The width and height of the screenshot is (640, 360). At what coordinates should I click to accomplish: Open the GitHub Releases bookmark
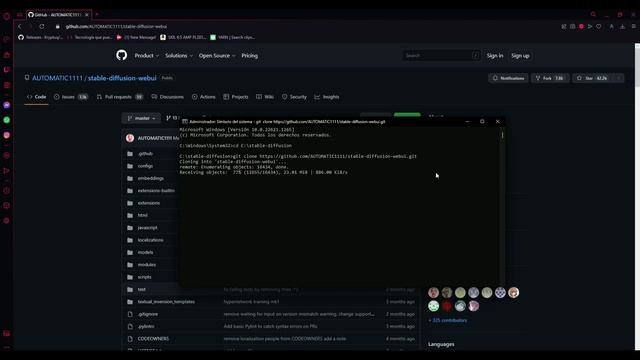[x=41, y=37]
